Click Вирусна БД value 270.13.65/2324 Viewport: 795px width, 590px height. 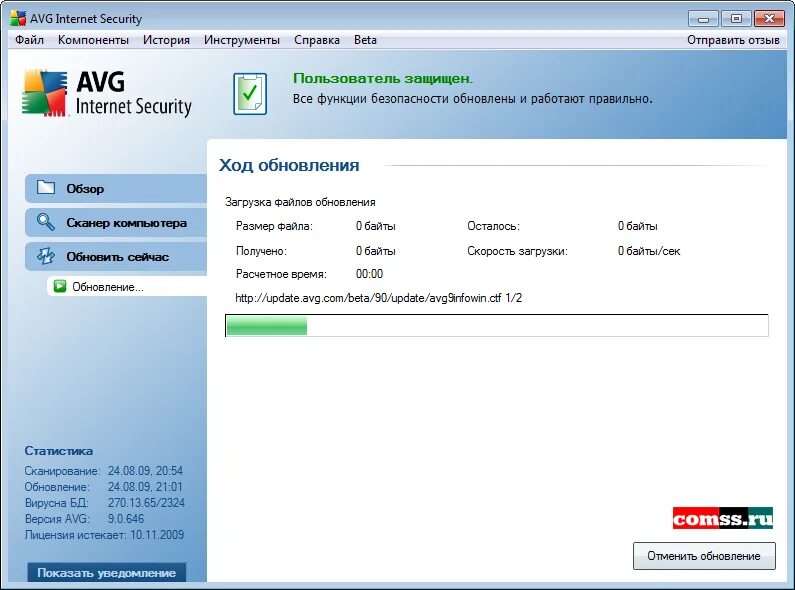(146, 503)
